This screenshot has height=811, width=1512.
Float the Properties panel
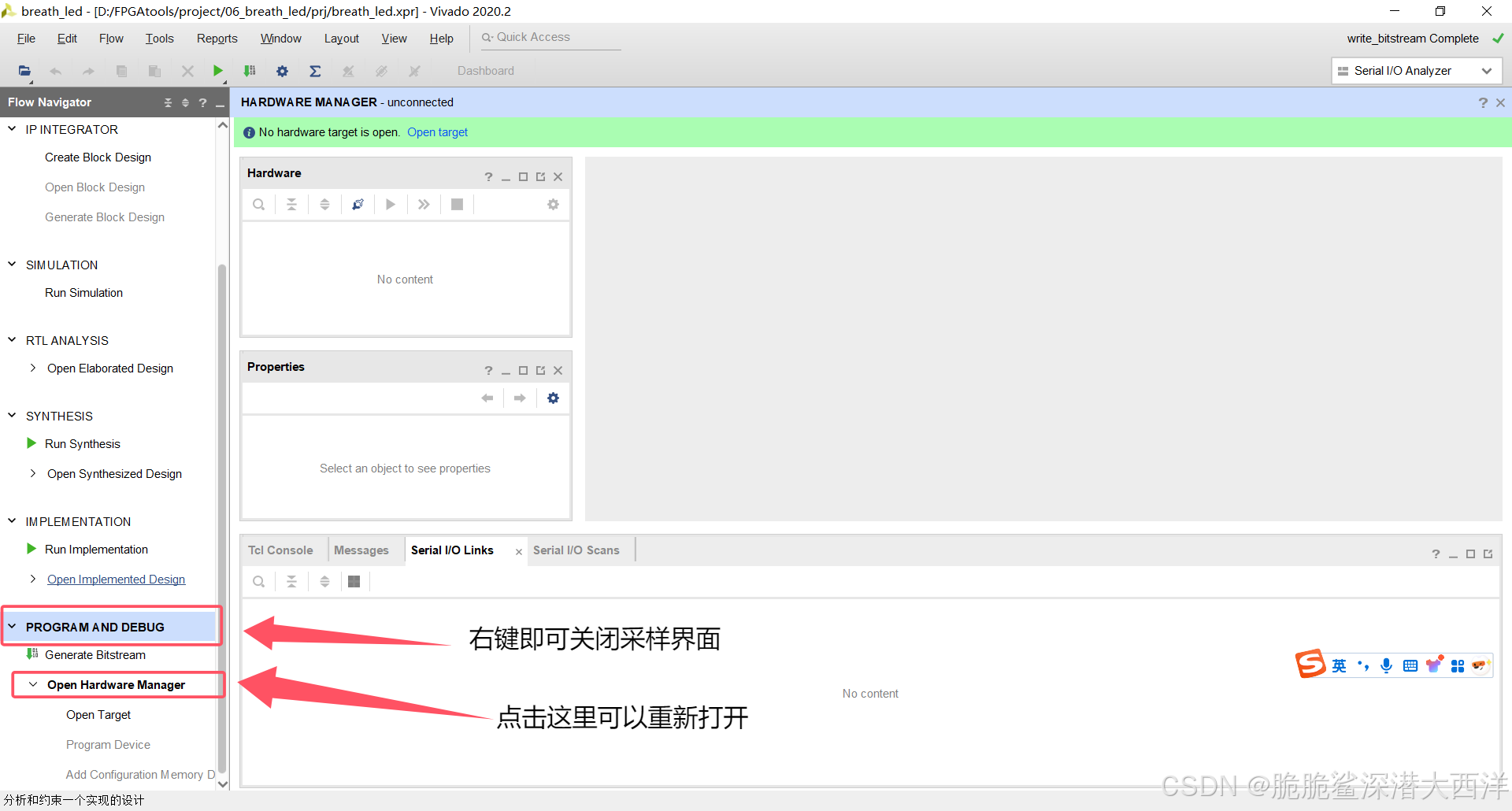pos(540,371)
